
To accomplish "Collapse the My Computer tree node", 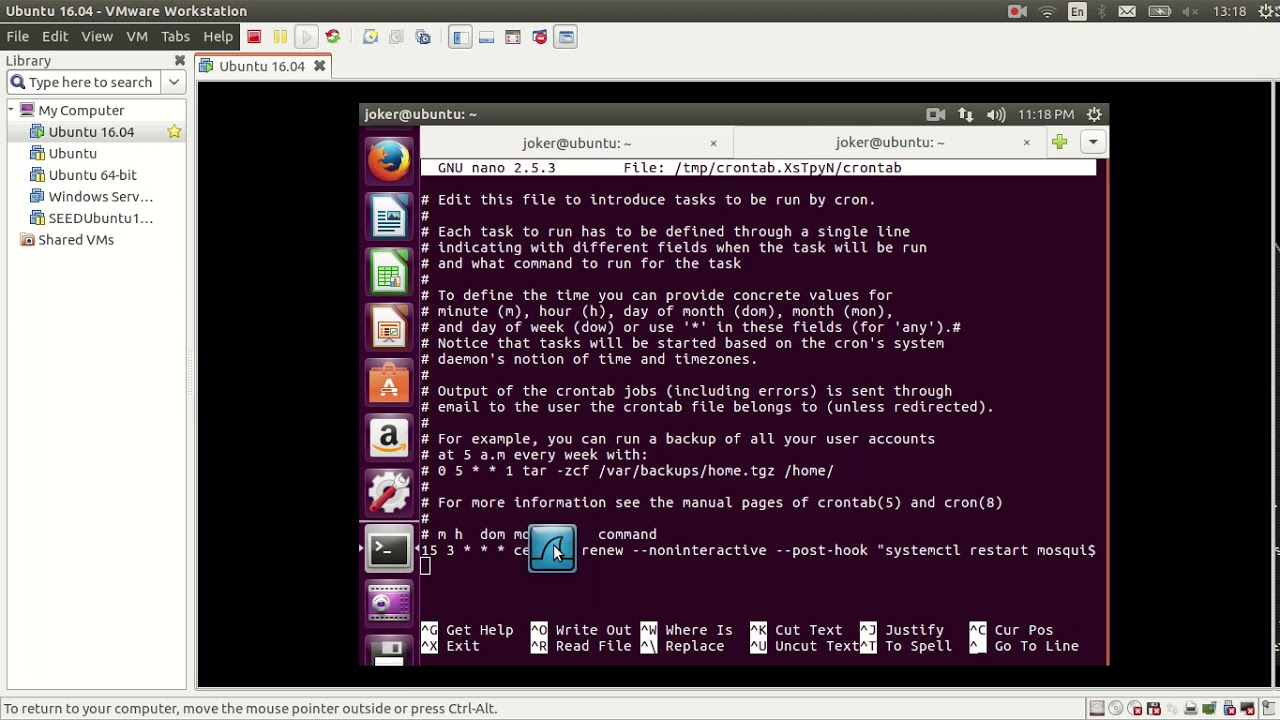I will tap(11, 110).
